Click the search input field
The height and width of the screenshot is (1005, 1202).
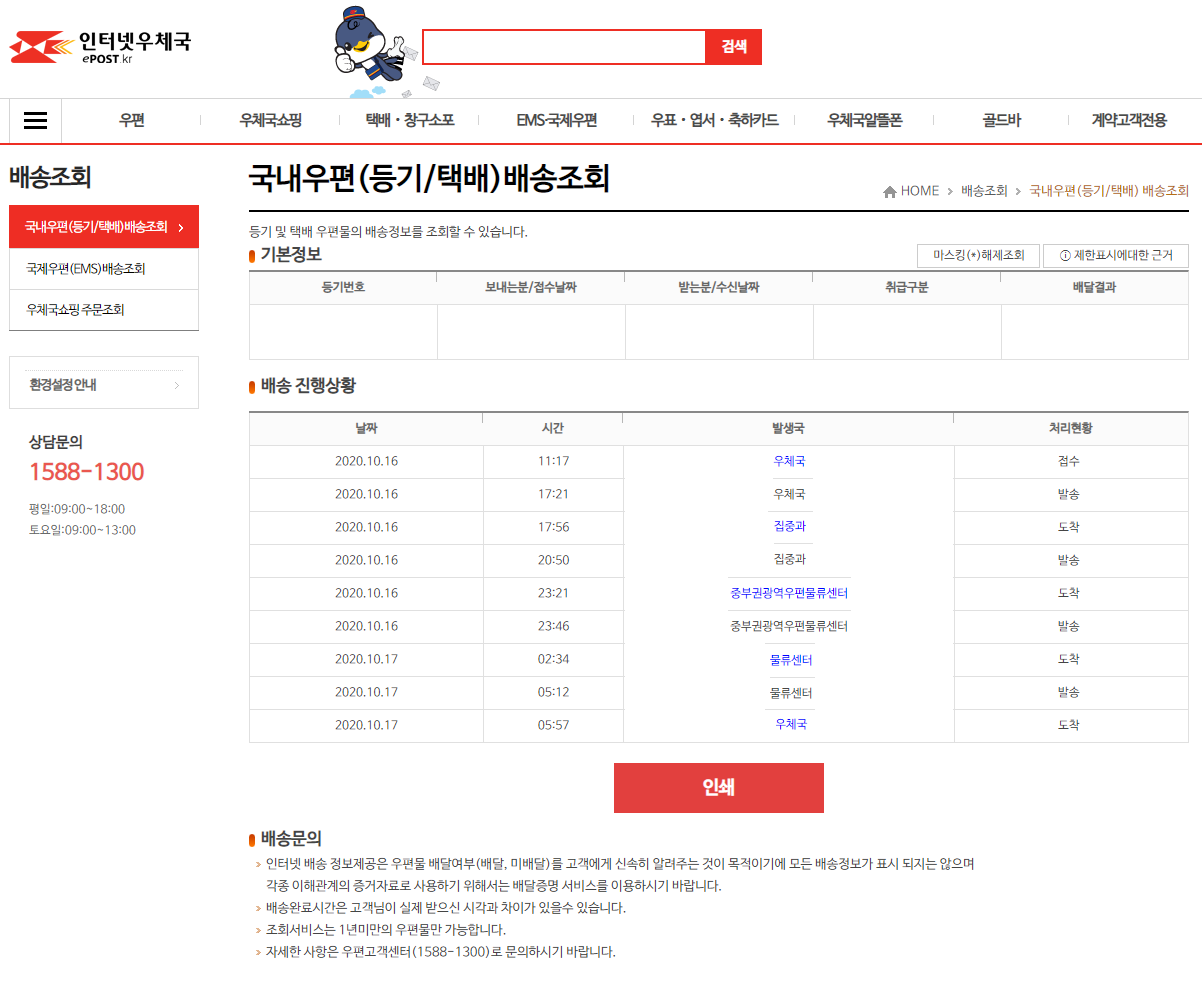pyautogui.click(x=564, y=47)
